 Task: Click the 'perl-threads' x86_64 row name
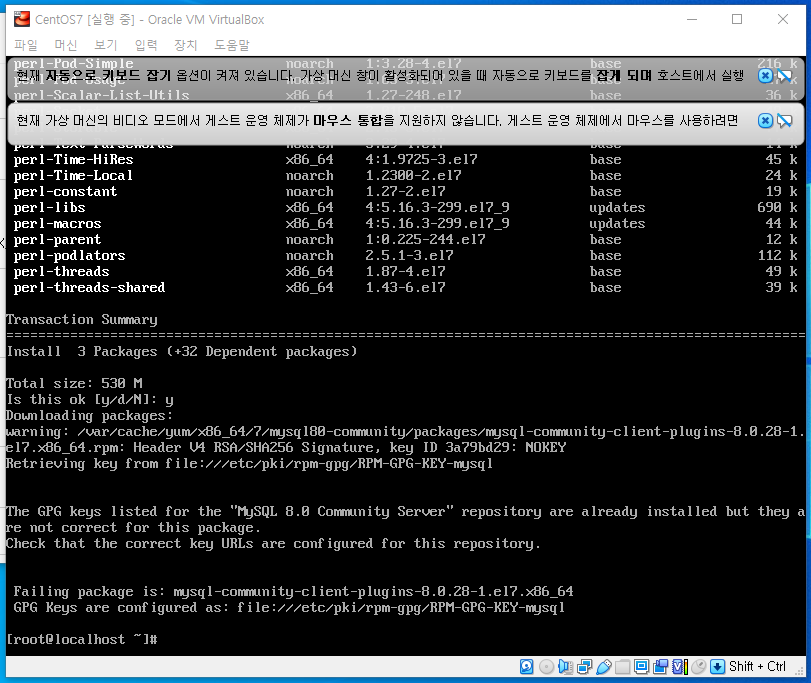pyautogui.click(x=61, y=271)
